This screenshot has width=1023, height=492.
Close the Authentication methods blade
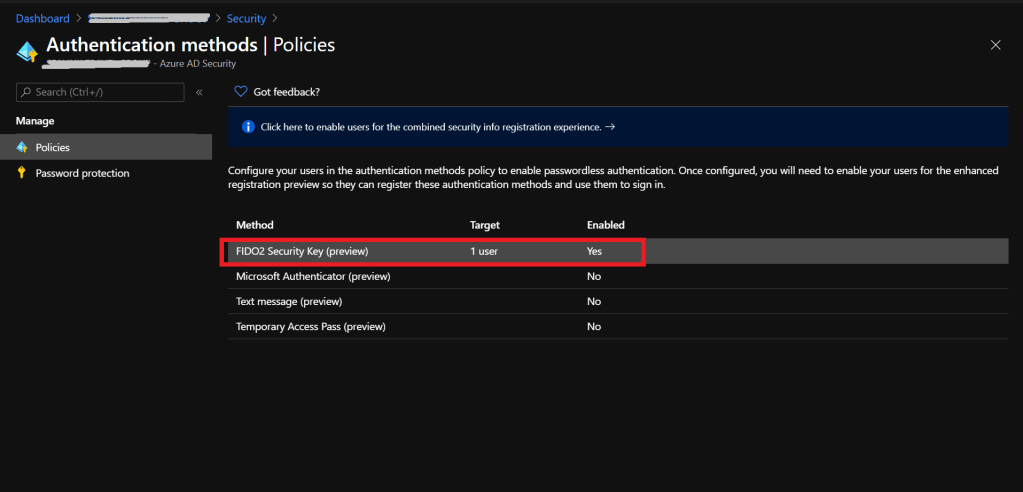[995, 45]
